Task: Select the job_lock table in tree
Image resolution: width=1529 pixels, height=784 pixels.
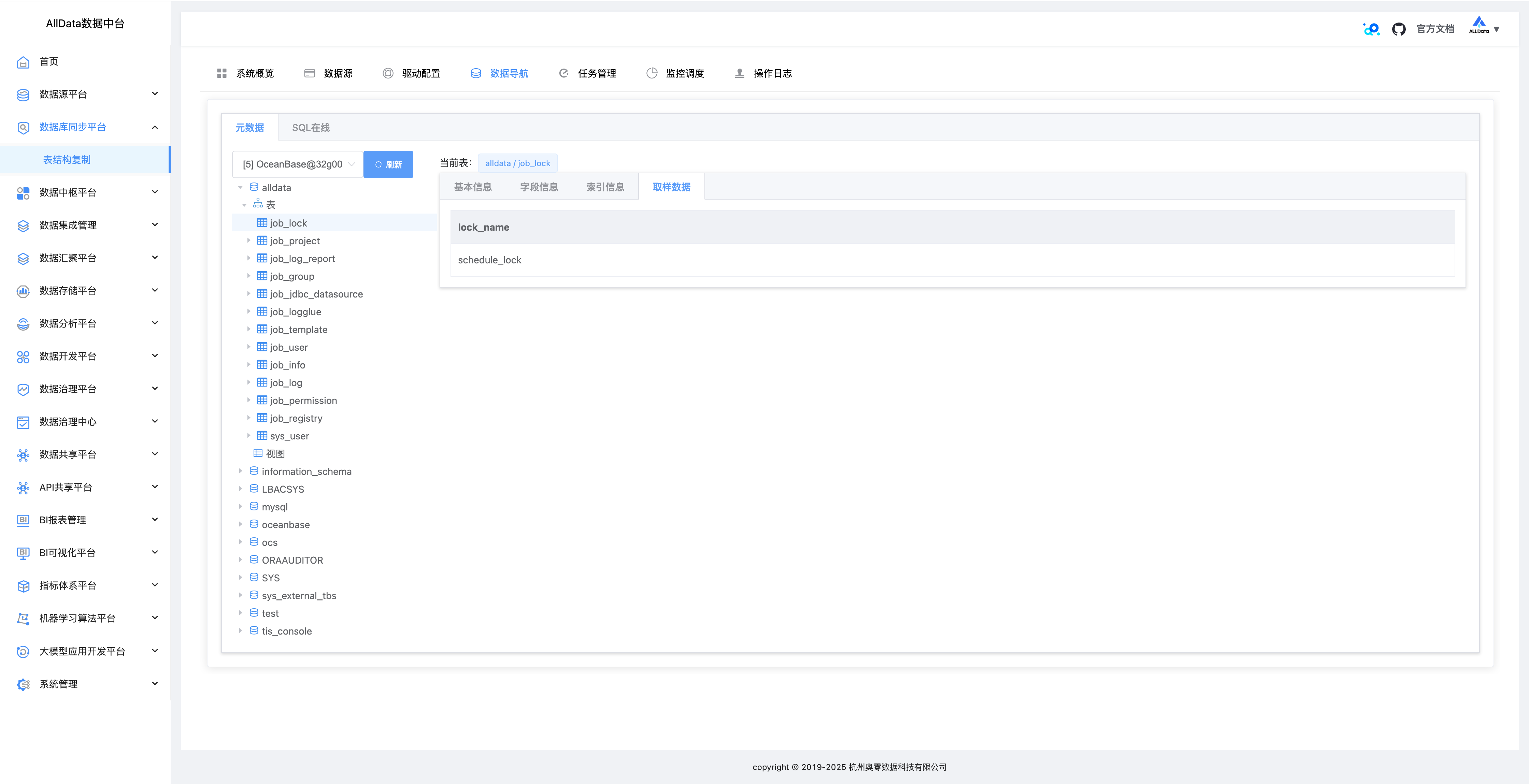Action: click(335, 222)
